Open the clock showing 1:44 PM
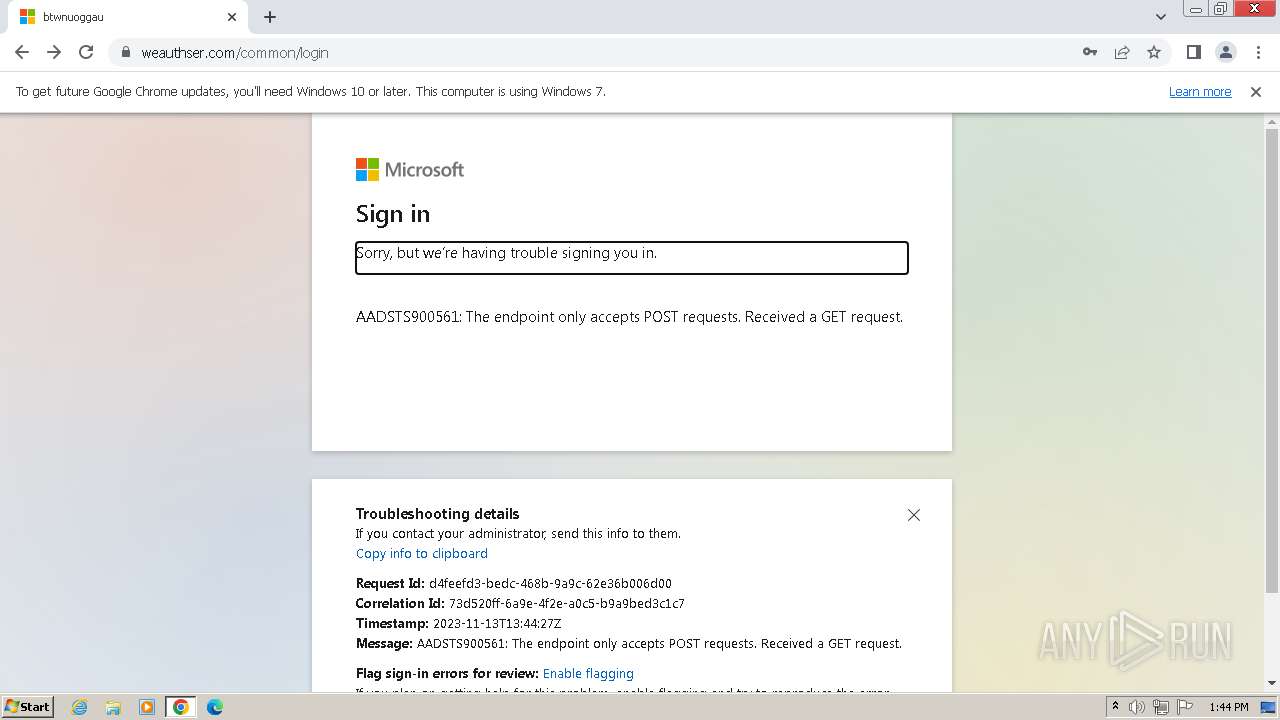This screenshot has height=720, width=1280. coord(1228,707)
